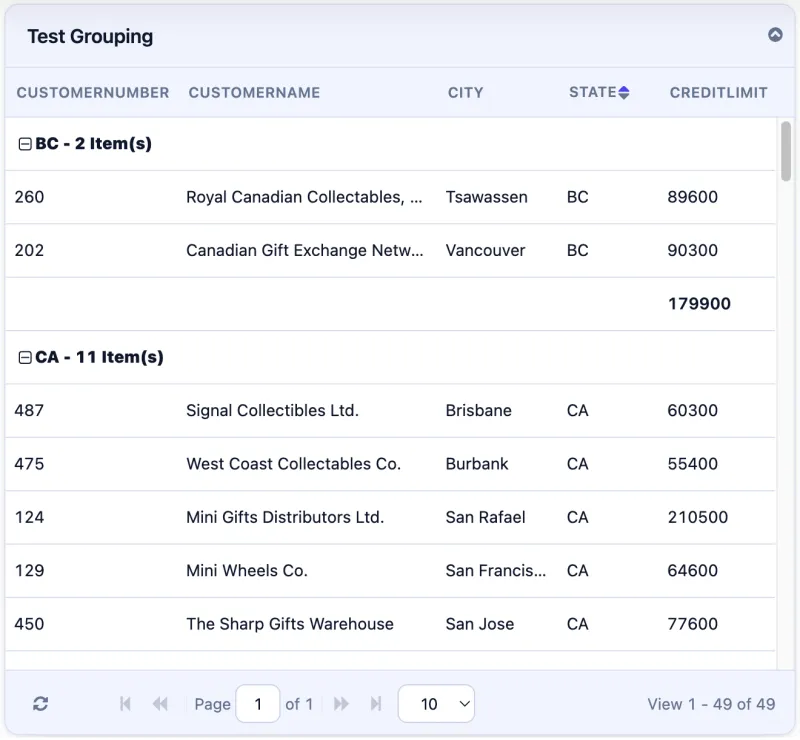Click the vertical scrollbar thumb
800x740 pixels.
(x=786, y=151)
